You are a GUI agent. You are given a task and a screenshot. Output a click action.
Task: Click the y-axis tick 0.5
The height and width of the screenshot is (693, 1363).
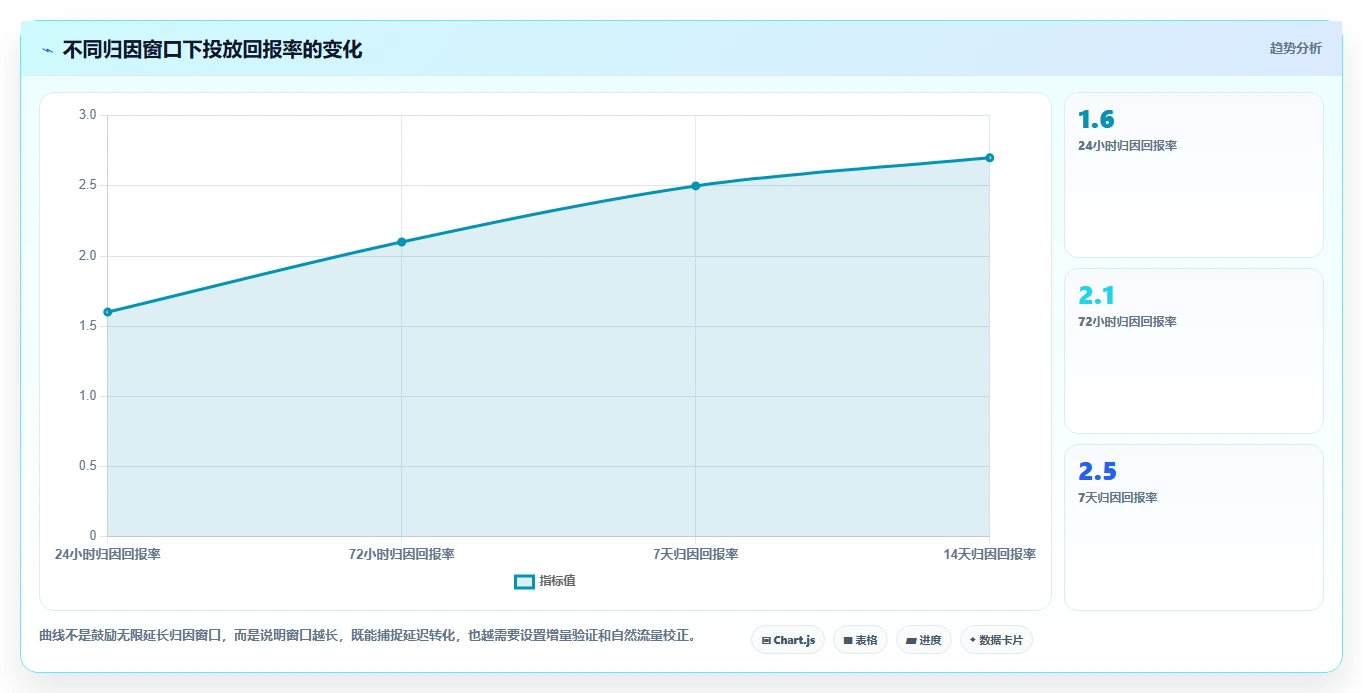pos(87,466)
